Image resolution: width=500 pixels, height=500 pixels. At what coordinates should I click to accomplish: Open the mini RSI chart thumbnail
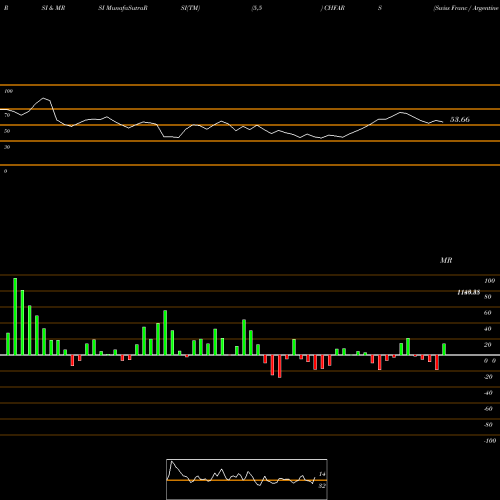click(x=247, y=479)
